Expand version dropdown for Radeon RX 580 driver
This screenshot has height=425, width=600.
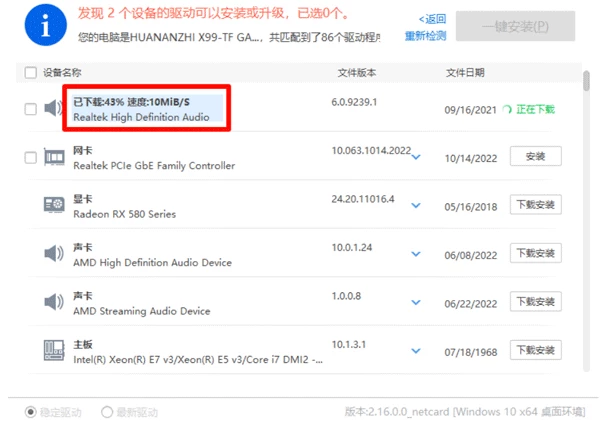pyautogui.click(x=416, y=205)
